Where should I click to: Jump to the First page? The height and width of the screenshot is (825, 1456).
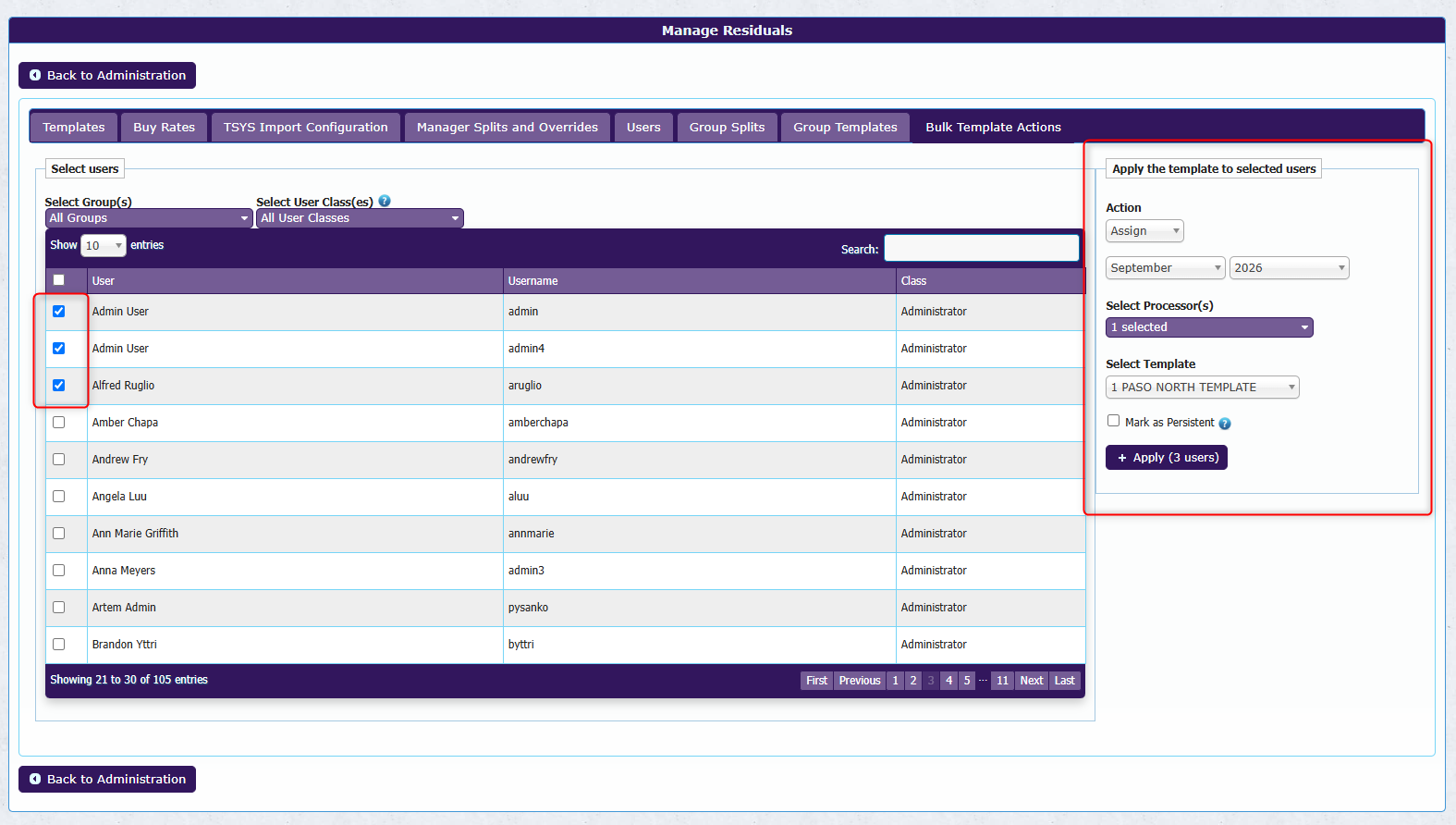(817, 681)
